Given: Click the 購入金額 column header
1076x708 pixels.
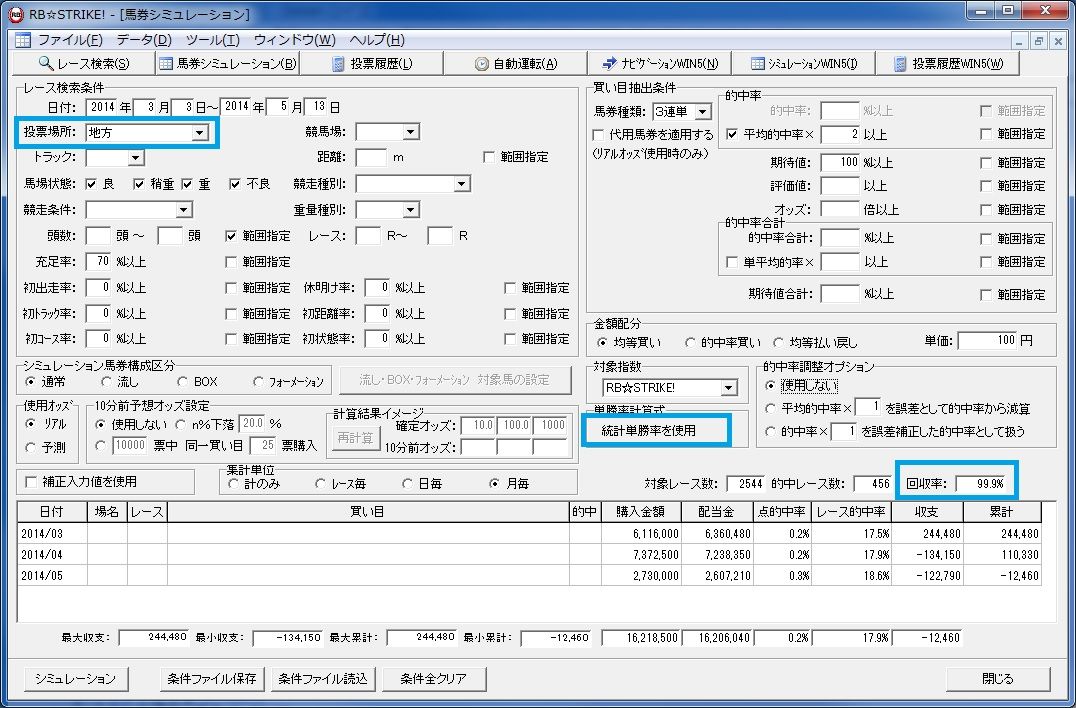Looking at the screenshot, I should tap(641, 512).
